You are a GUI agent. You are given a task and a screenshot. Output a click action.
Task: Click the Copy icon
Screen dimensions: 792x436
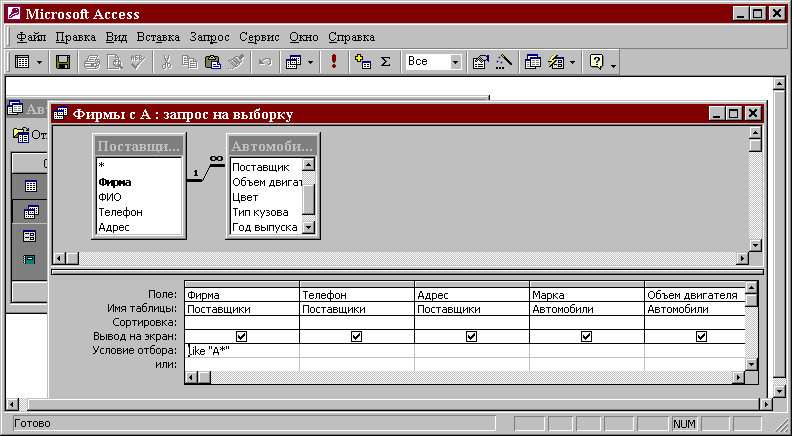[190, 62]
